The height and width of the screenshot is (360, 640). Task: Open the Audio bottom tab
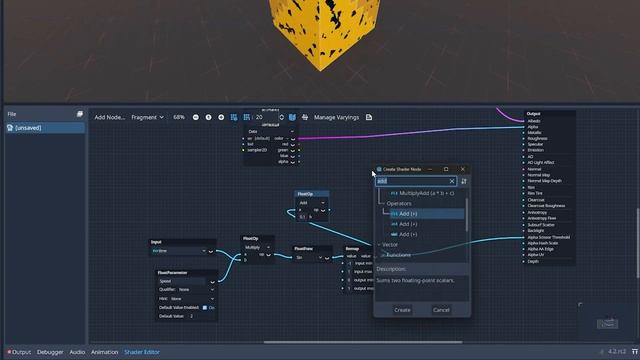click(x=77, y=352)
